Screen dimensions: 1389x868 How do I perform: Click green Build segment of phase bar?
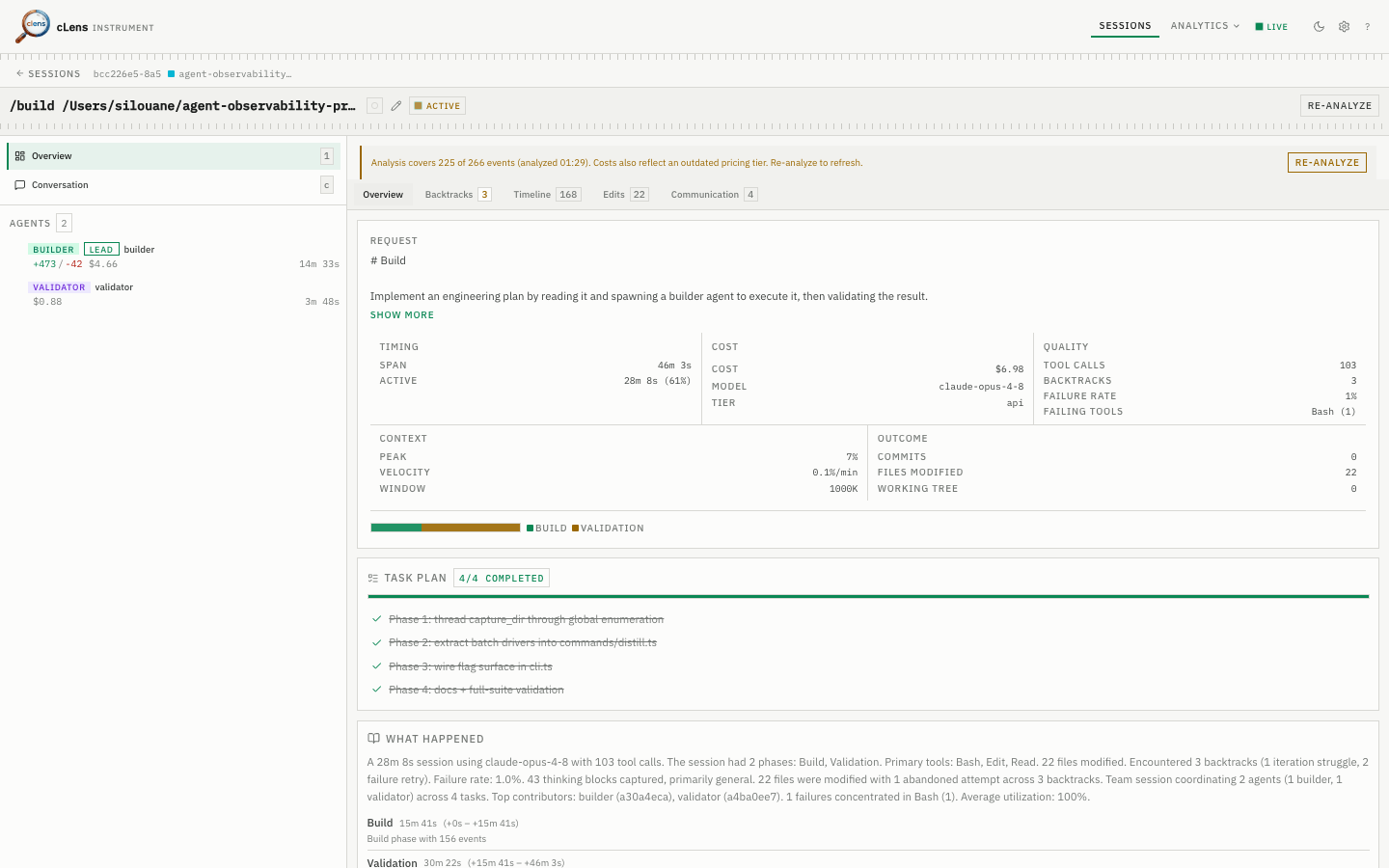[x=396, y=528]
